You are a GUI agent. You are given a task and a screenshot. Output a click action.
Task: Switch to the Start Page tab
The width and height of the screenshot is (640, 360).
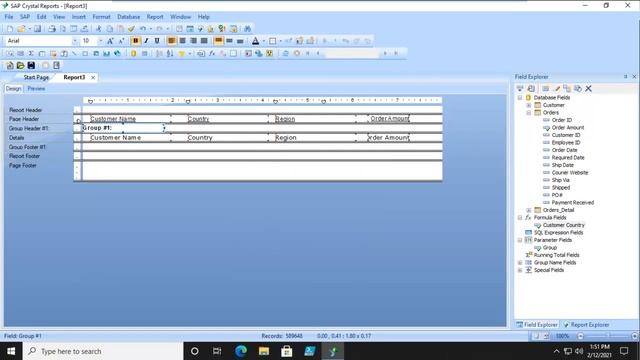36,77
